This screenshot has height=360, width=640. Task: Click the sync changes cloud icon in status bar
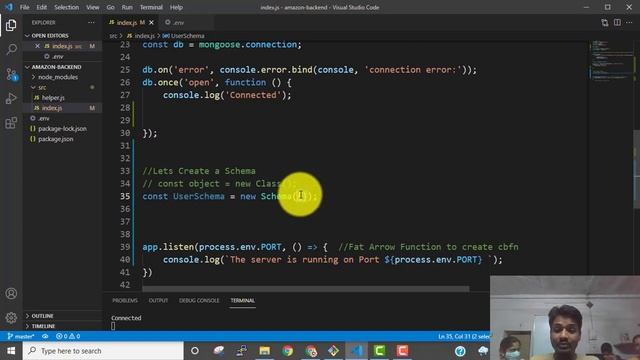(x=45, y=336)
